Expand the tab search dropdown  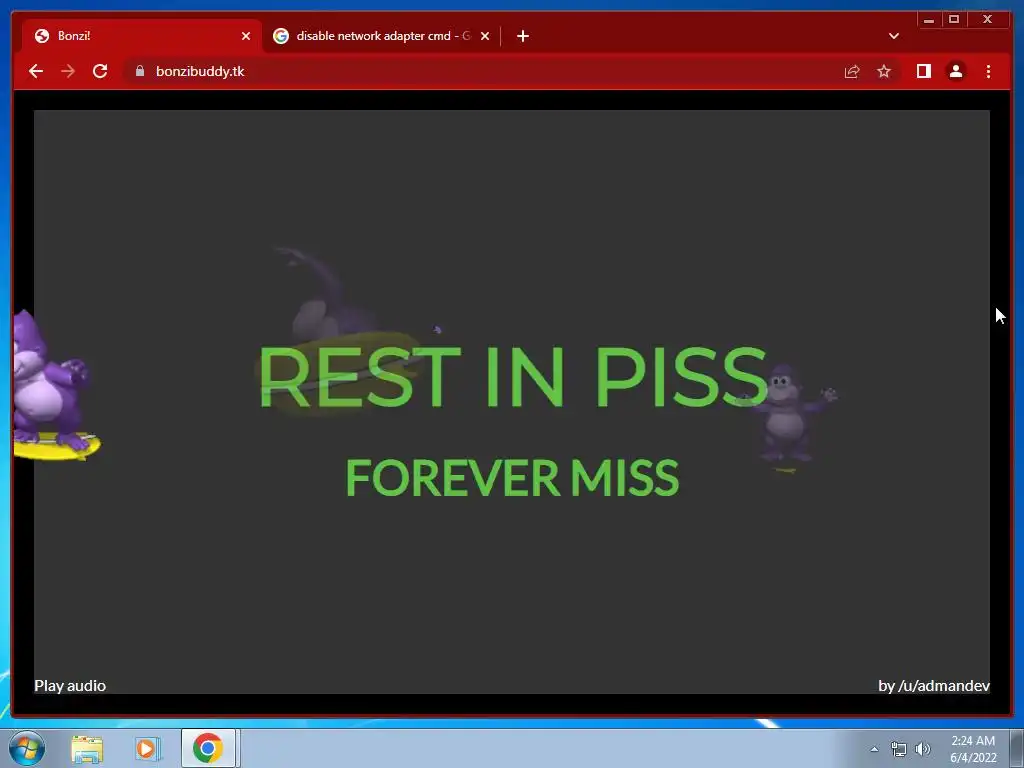[894, 36]
